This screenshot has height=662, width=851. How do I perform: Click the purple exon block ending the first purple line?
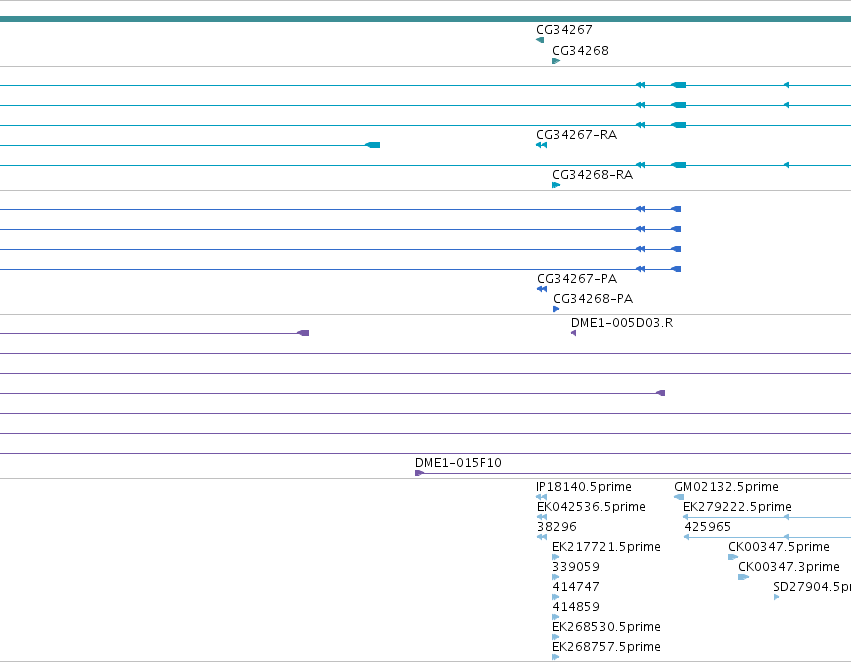tap(303, 333)
